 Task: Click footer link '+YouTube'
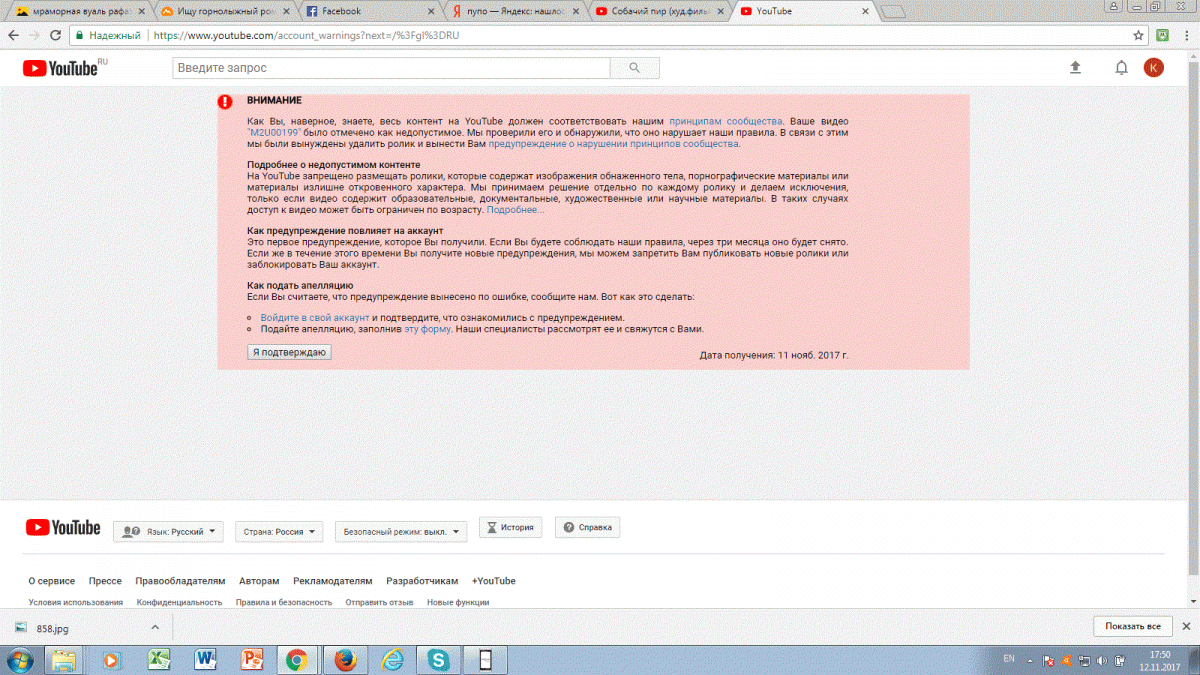(494, 581)
